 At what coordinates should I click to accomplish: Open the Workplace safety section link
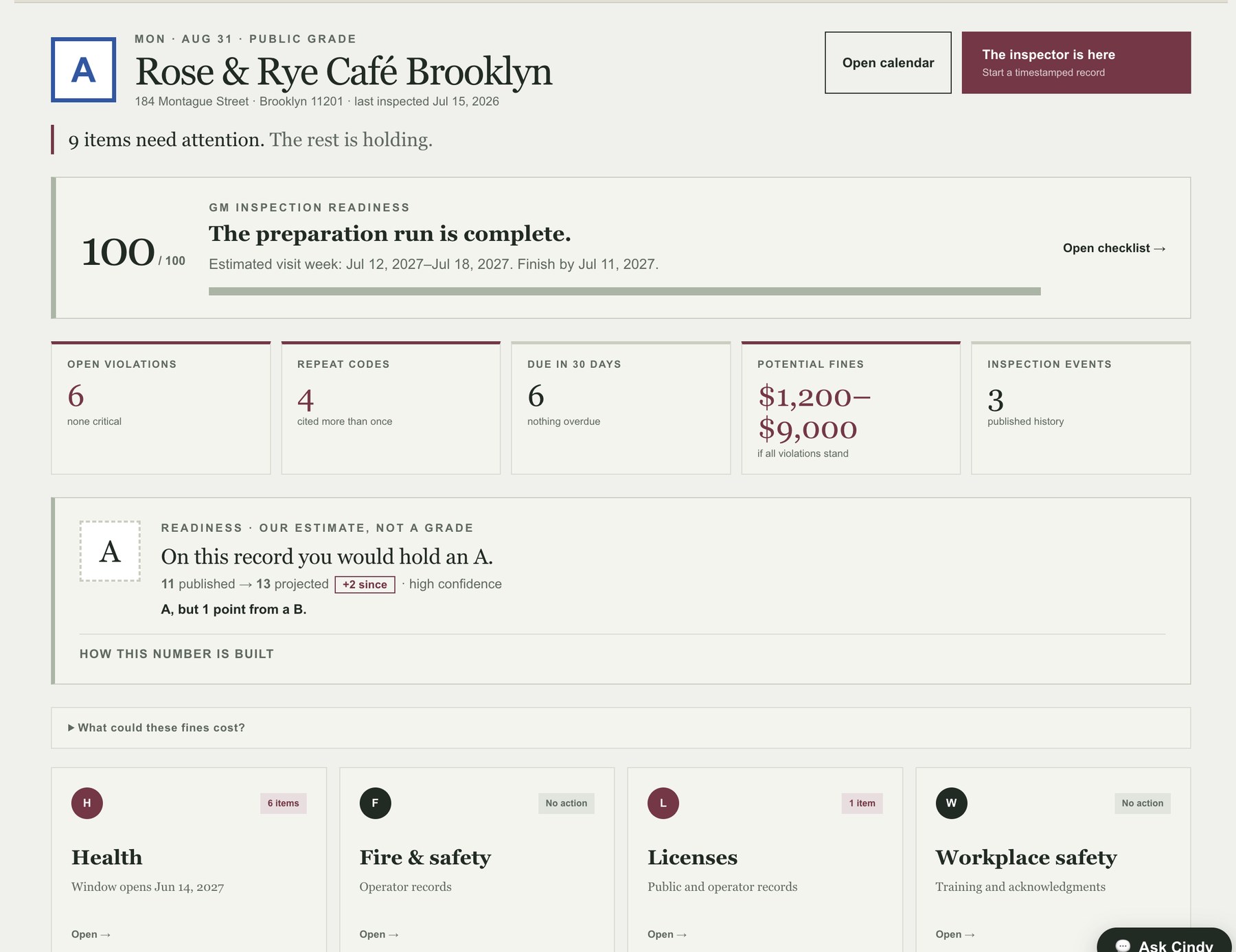click(x=954, y=934)
